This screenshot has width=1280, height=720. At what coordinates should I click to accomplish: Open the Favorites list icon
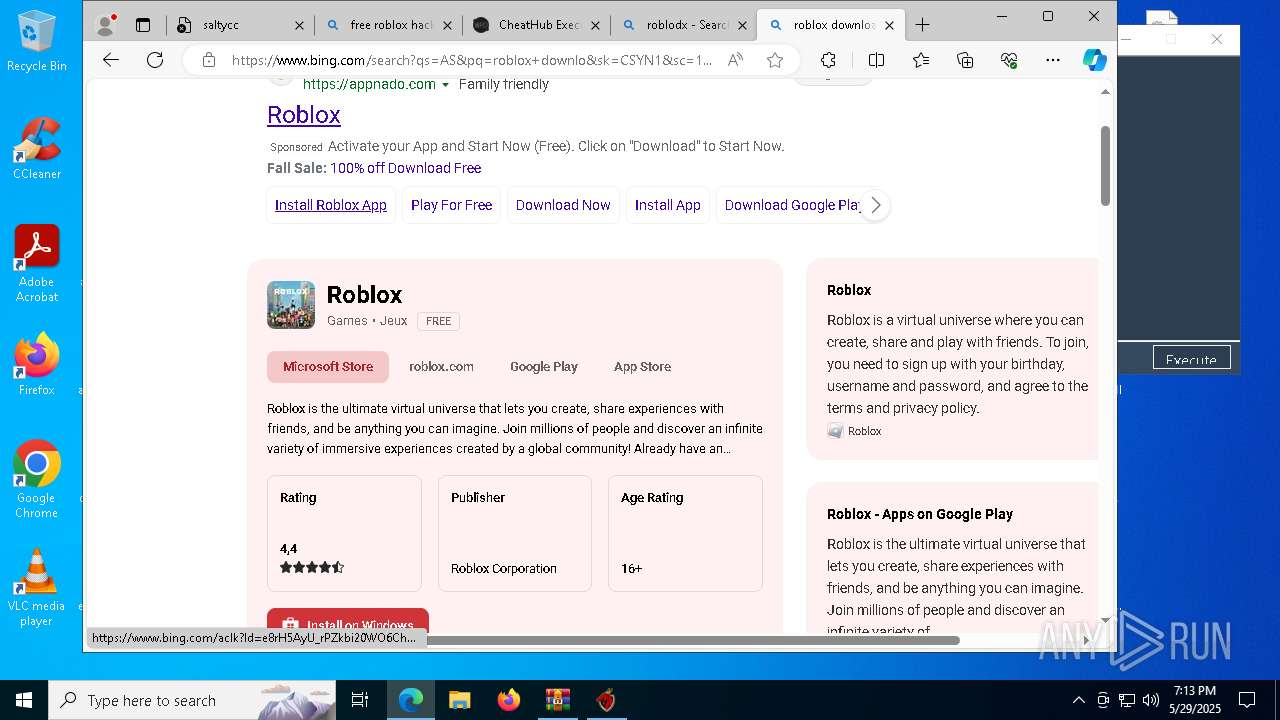click(921, 60)
